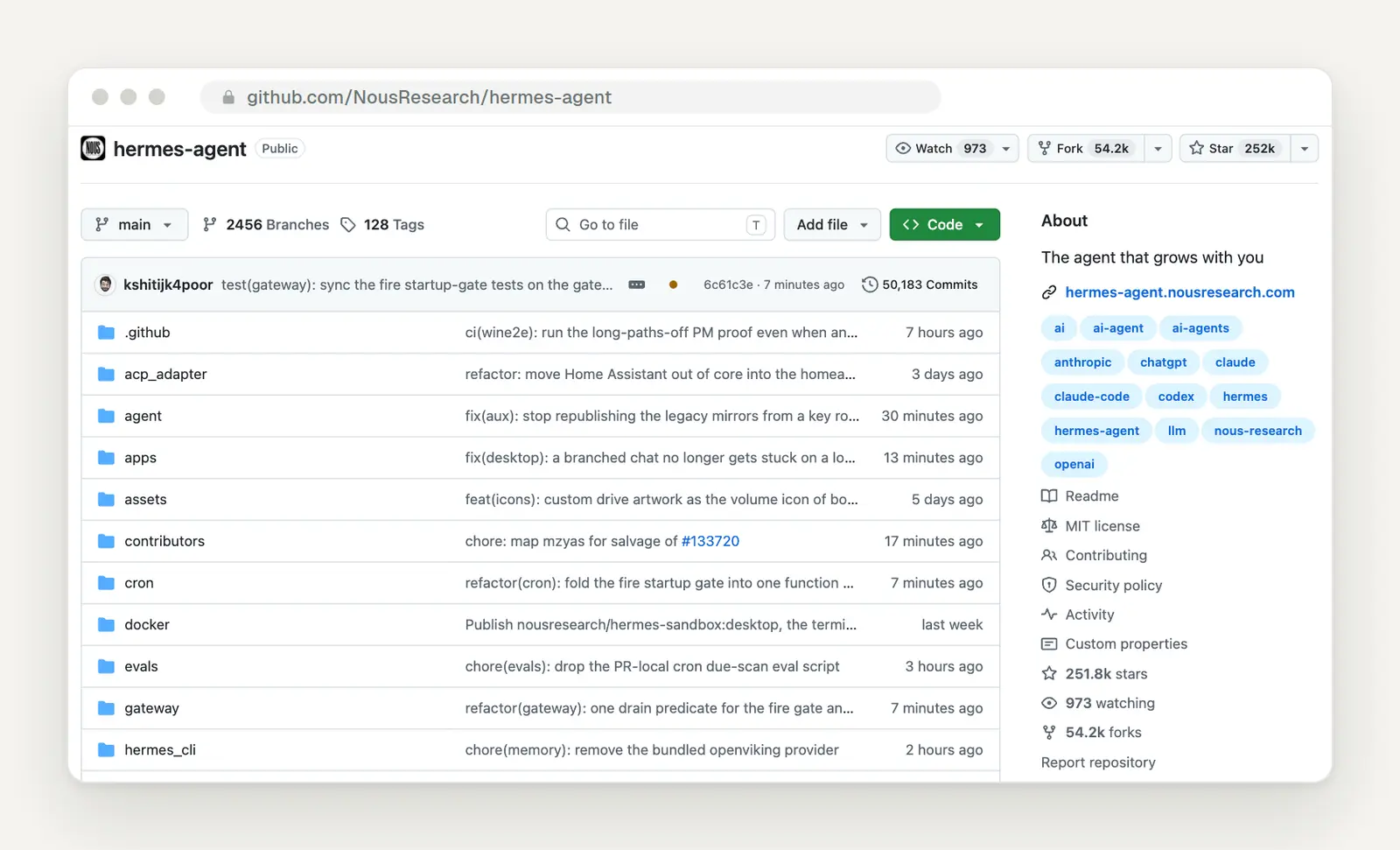Select the anthropic topic tag
The image size is (1400, 850).
pyautogui.click(x=1082, y=362)
